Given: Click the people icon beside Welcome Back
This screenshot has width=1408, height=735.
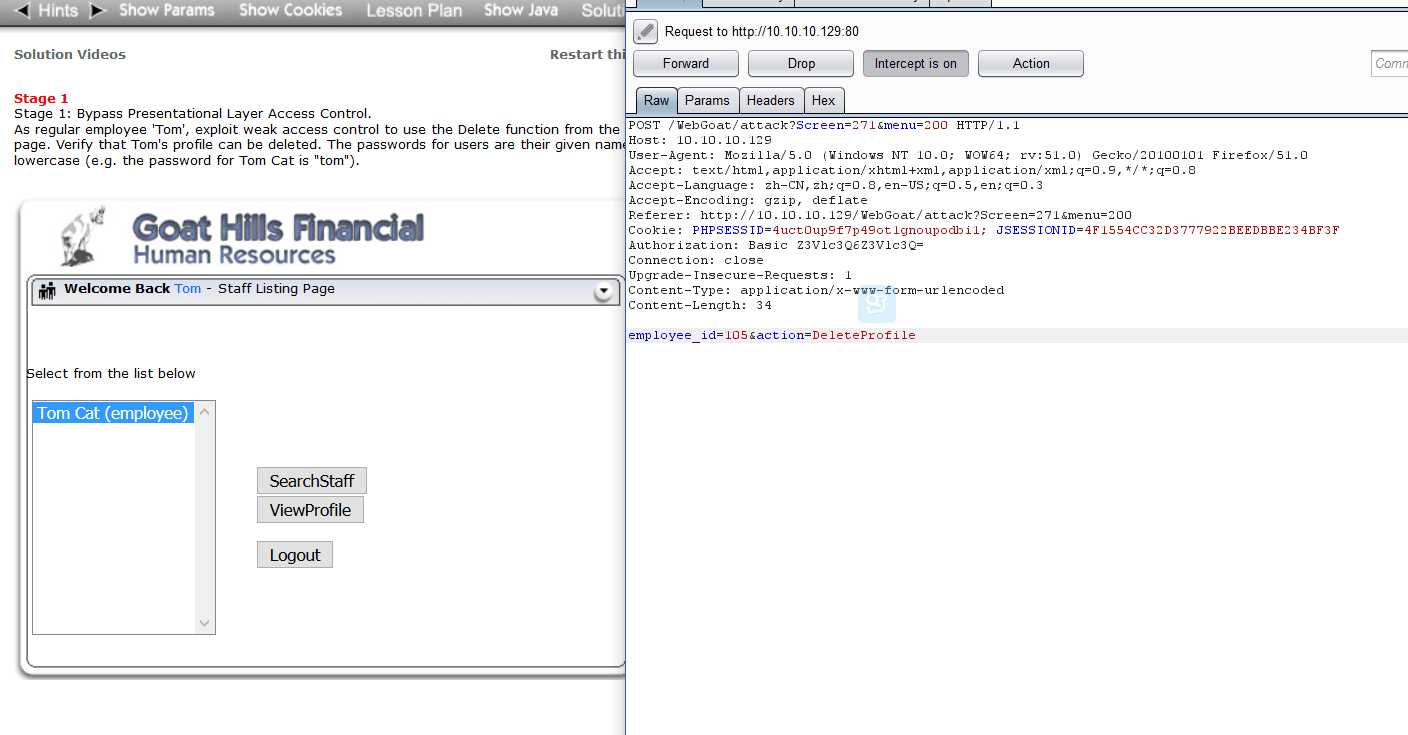Looking at the screenshot, I should click(x=47, y=291).
